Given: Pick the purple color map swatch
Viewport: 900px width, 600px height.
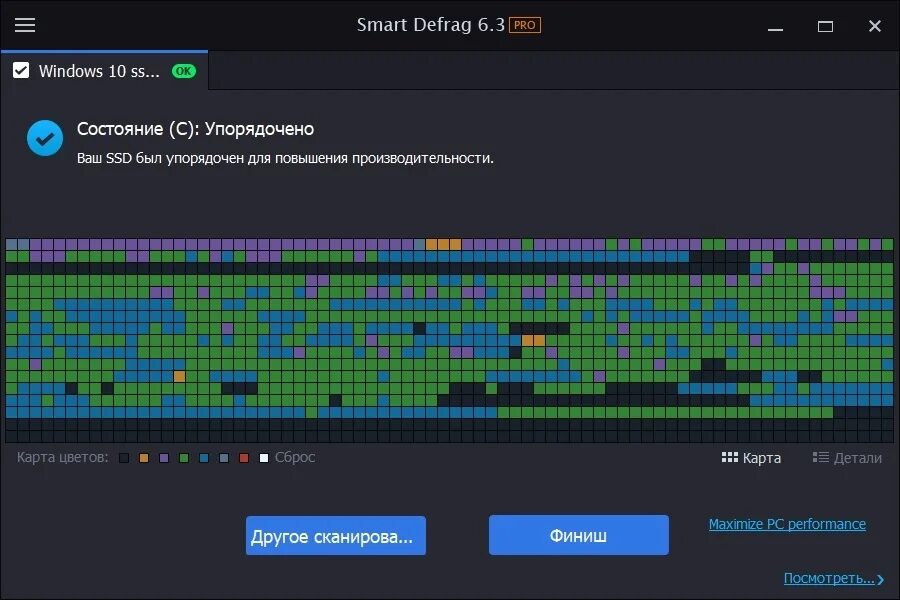Looking at the screenshot, I should click(x=164, y=458).
